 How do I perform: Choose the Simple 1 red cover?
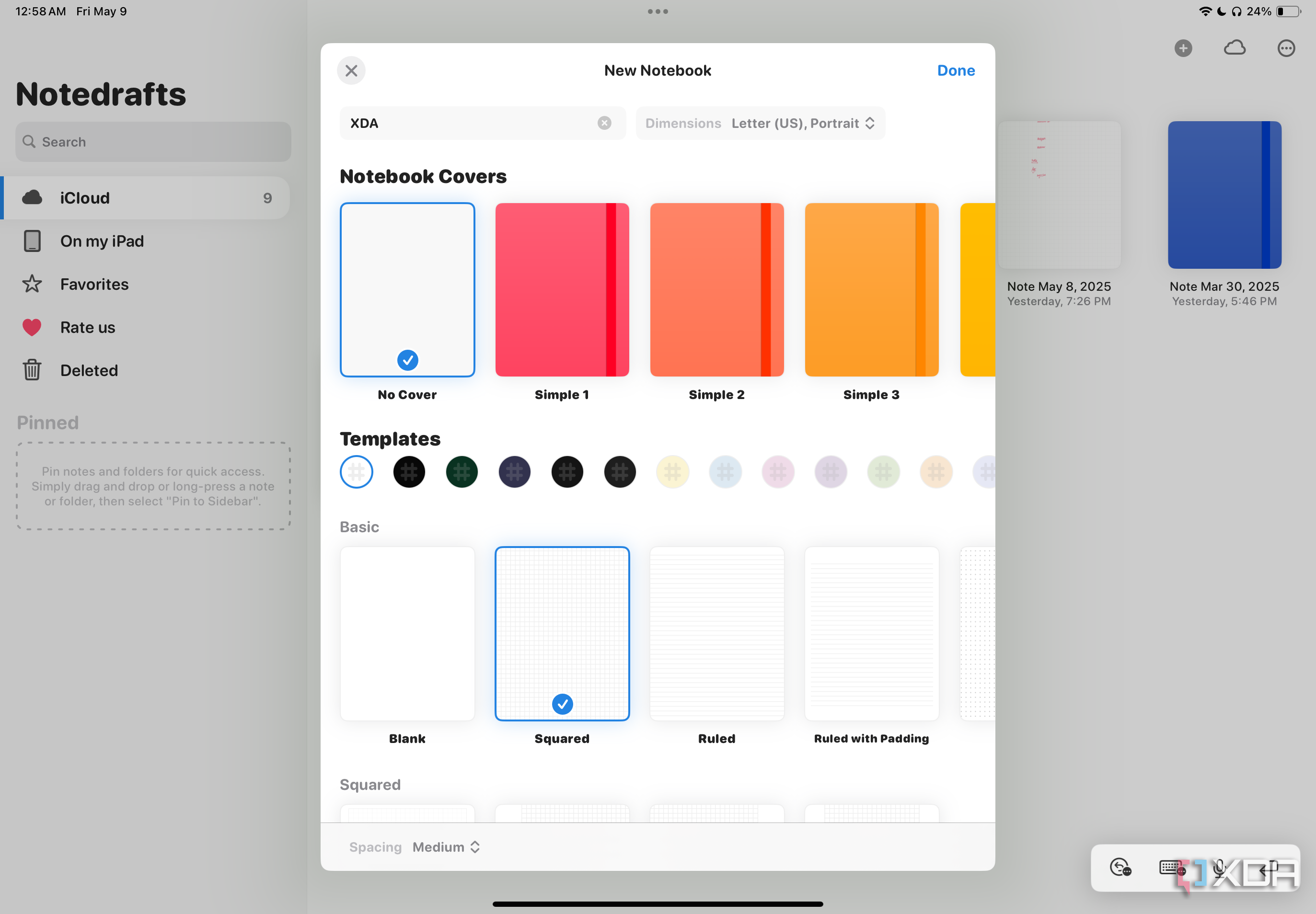point(562,290)
